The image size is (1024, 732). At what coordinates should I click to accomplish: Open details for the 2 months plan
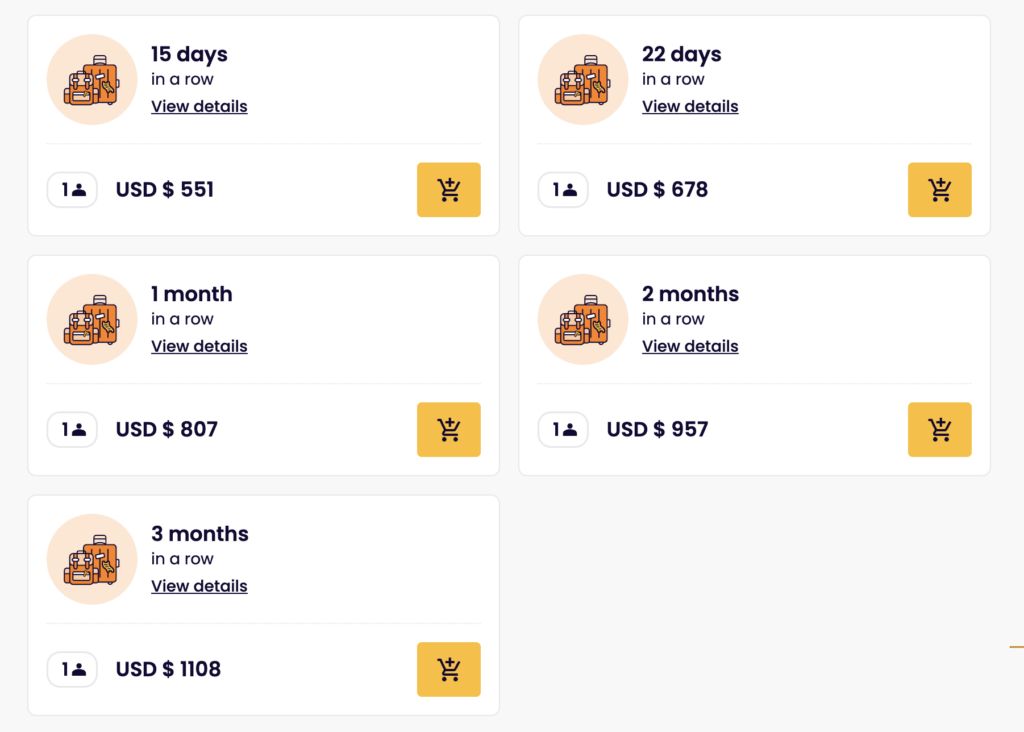[x=690, y=346]
